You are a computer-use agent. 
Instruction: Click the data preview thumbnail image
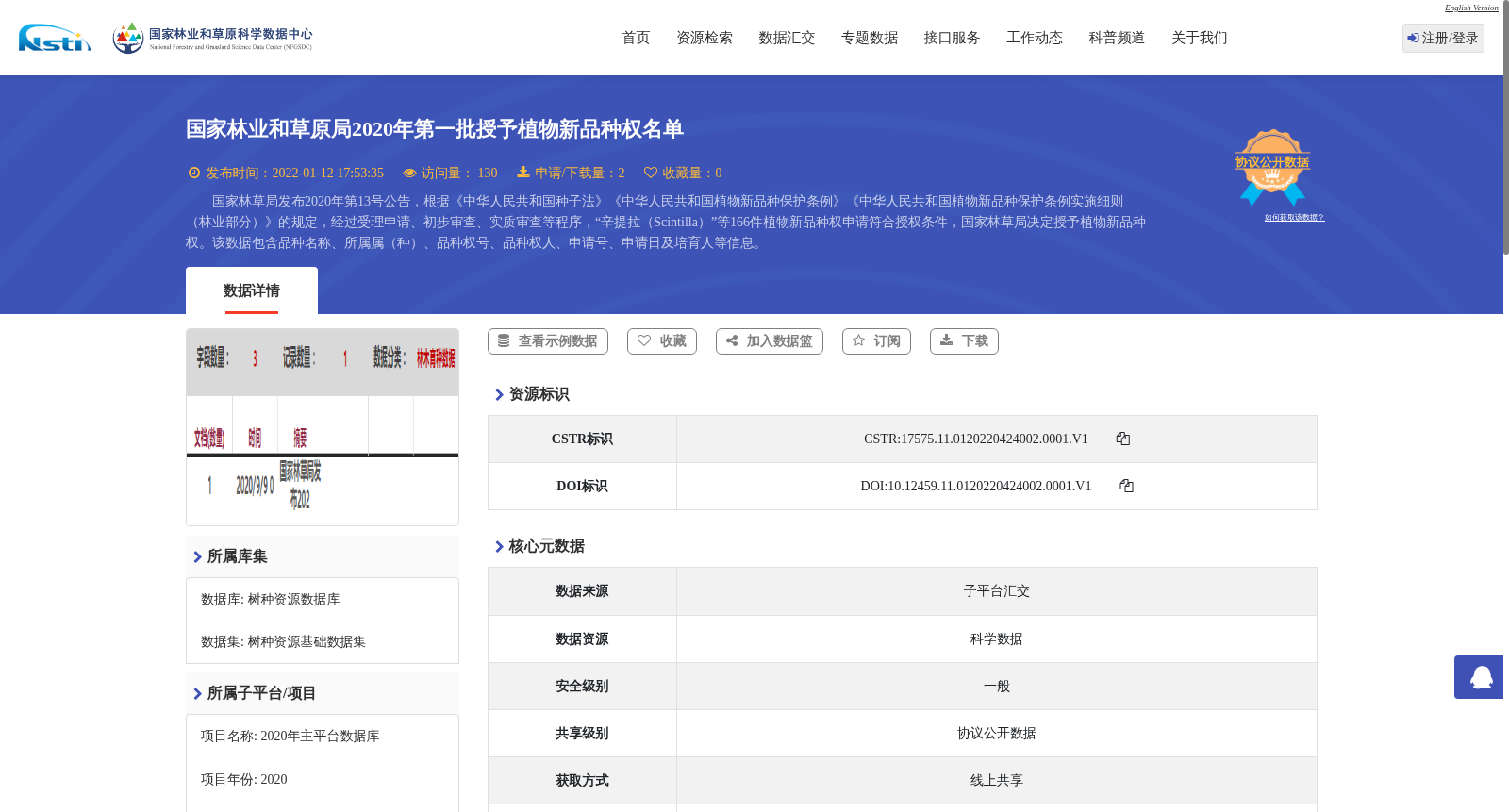coord(323,427)
